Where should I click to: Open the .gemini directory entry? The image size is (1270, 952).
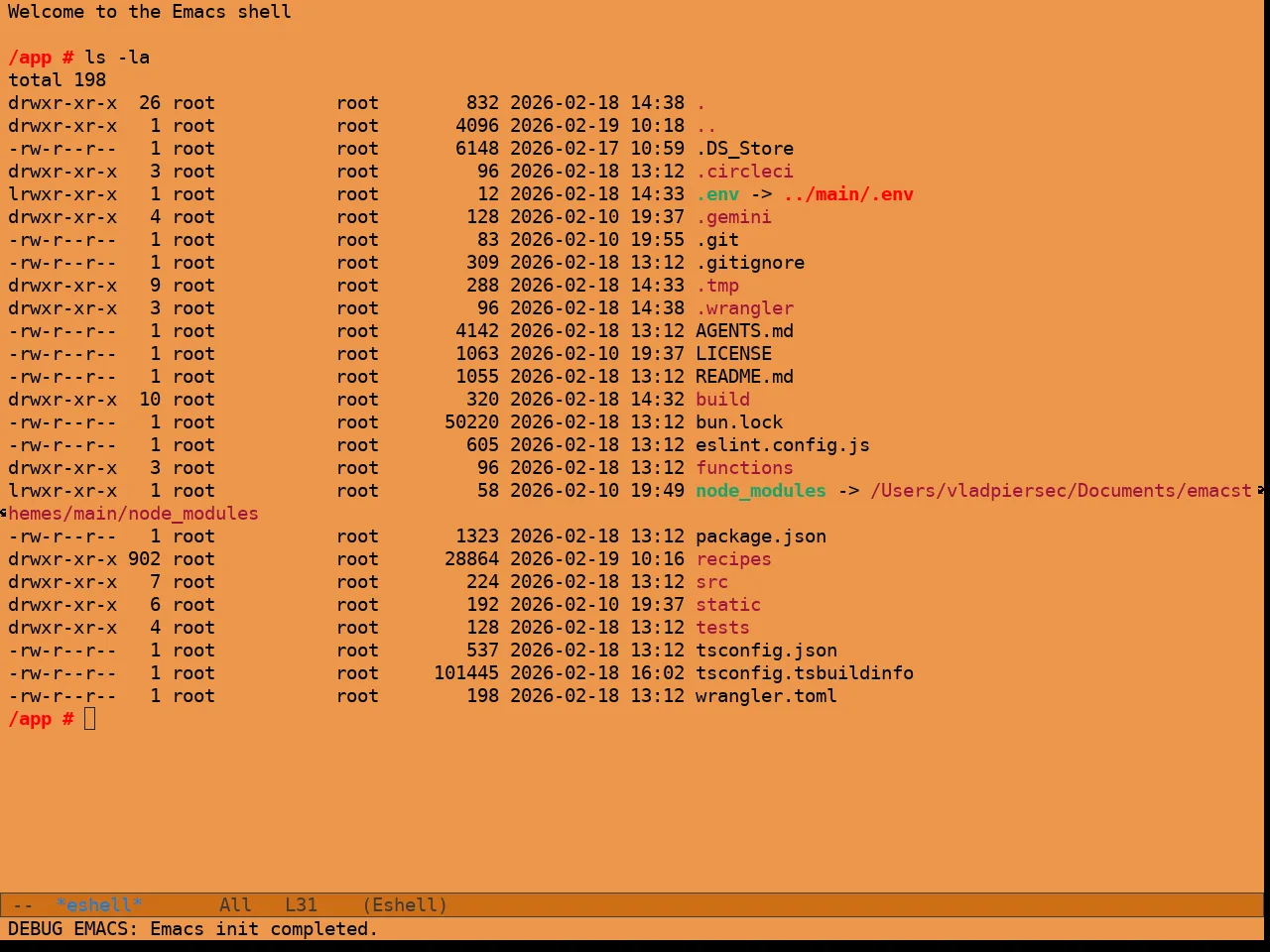[734, 217]
